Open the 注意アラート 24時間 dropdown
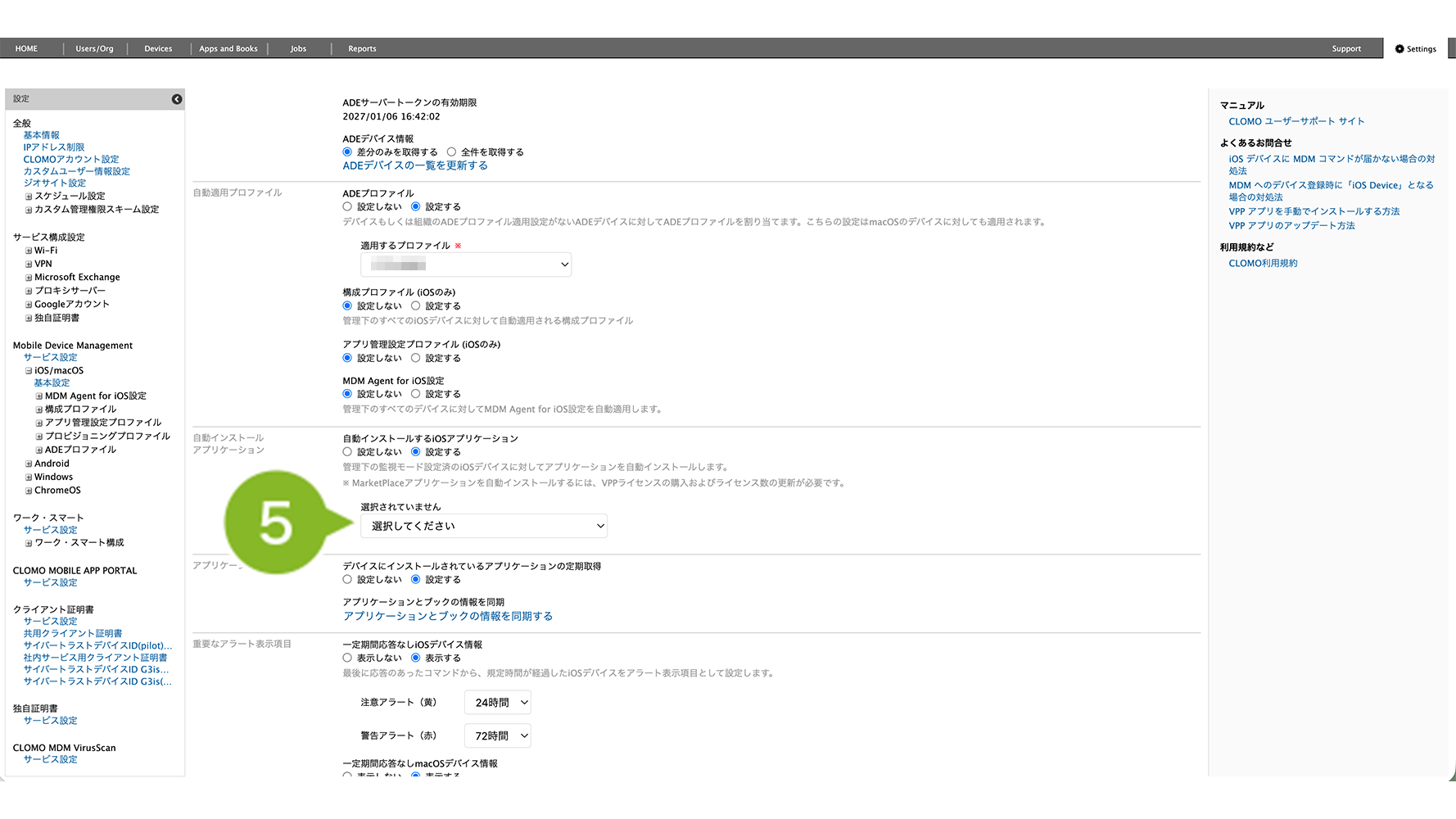Viewport: 1456px width, 819px height. pyautogui.click(x=498, y=703)
